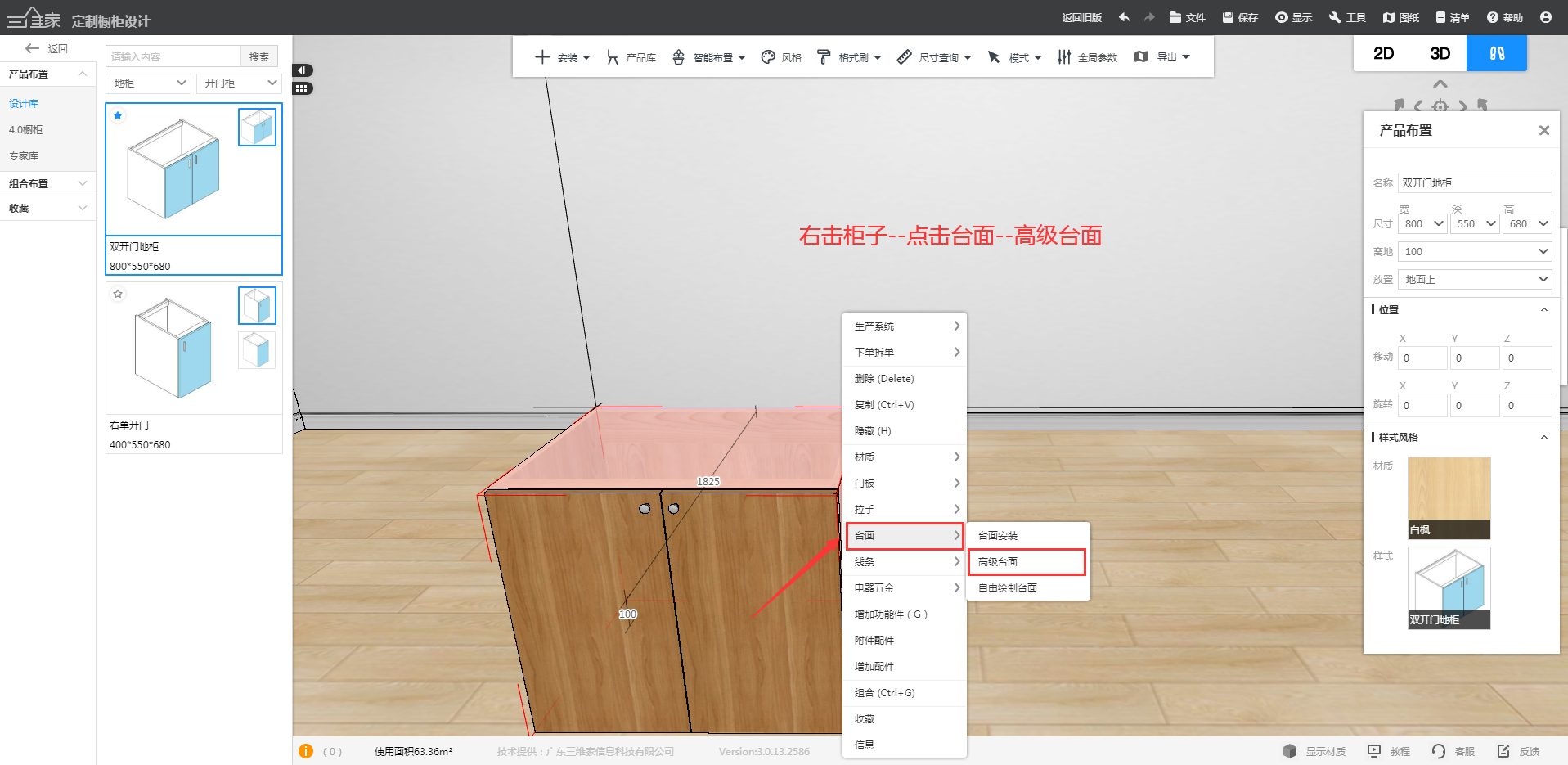Open the 清单 list view
This screenshot has height=765, width=1568.
(x=1452, y=17)
